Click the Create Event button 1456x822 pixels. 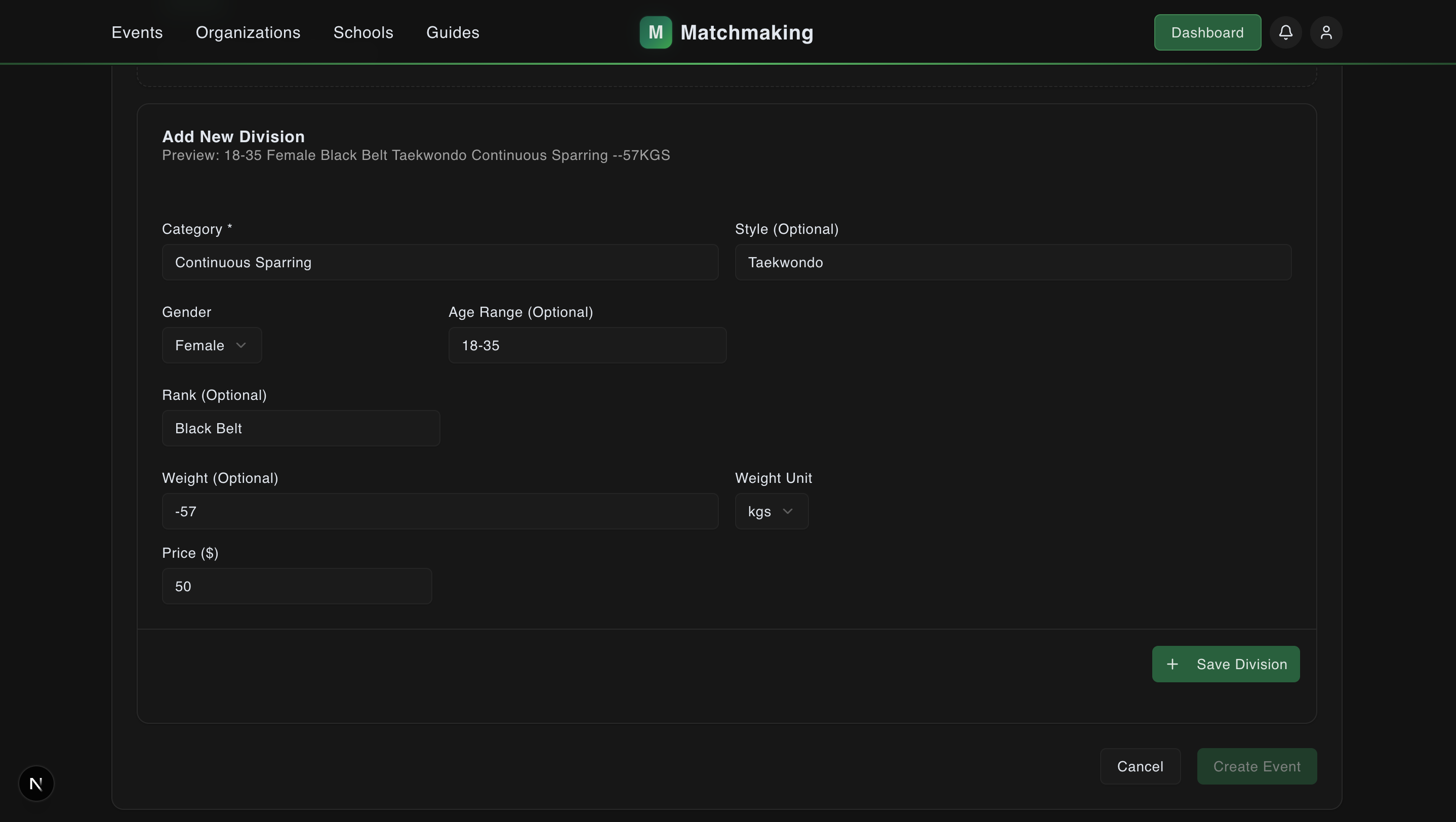[x=1257, y=766]
